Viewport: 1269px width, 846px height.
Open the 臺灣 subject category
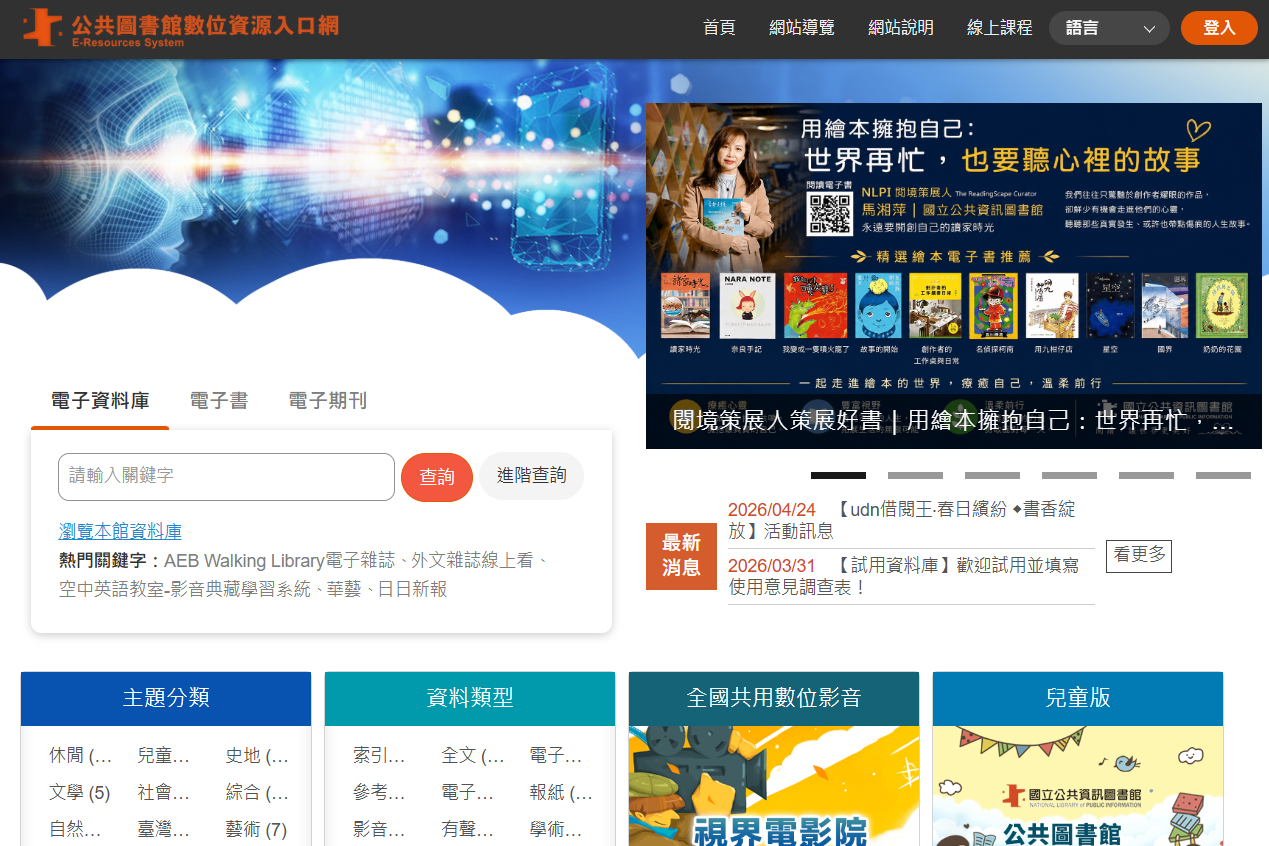point(164,830)
